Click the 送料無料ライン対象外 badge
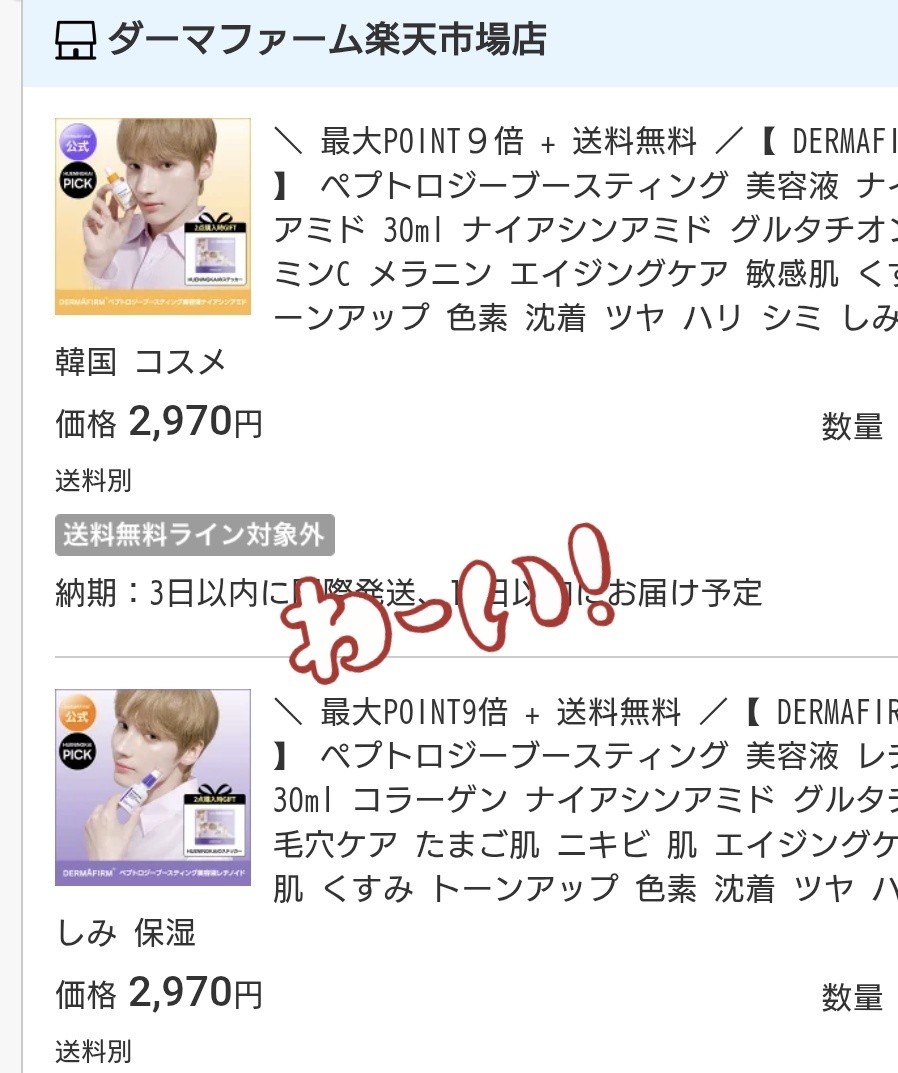This screenshot has width=898, height=1073. click(x=194, y=535)
